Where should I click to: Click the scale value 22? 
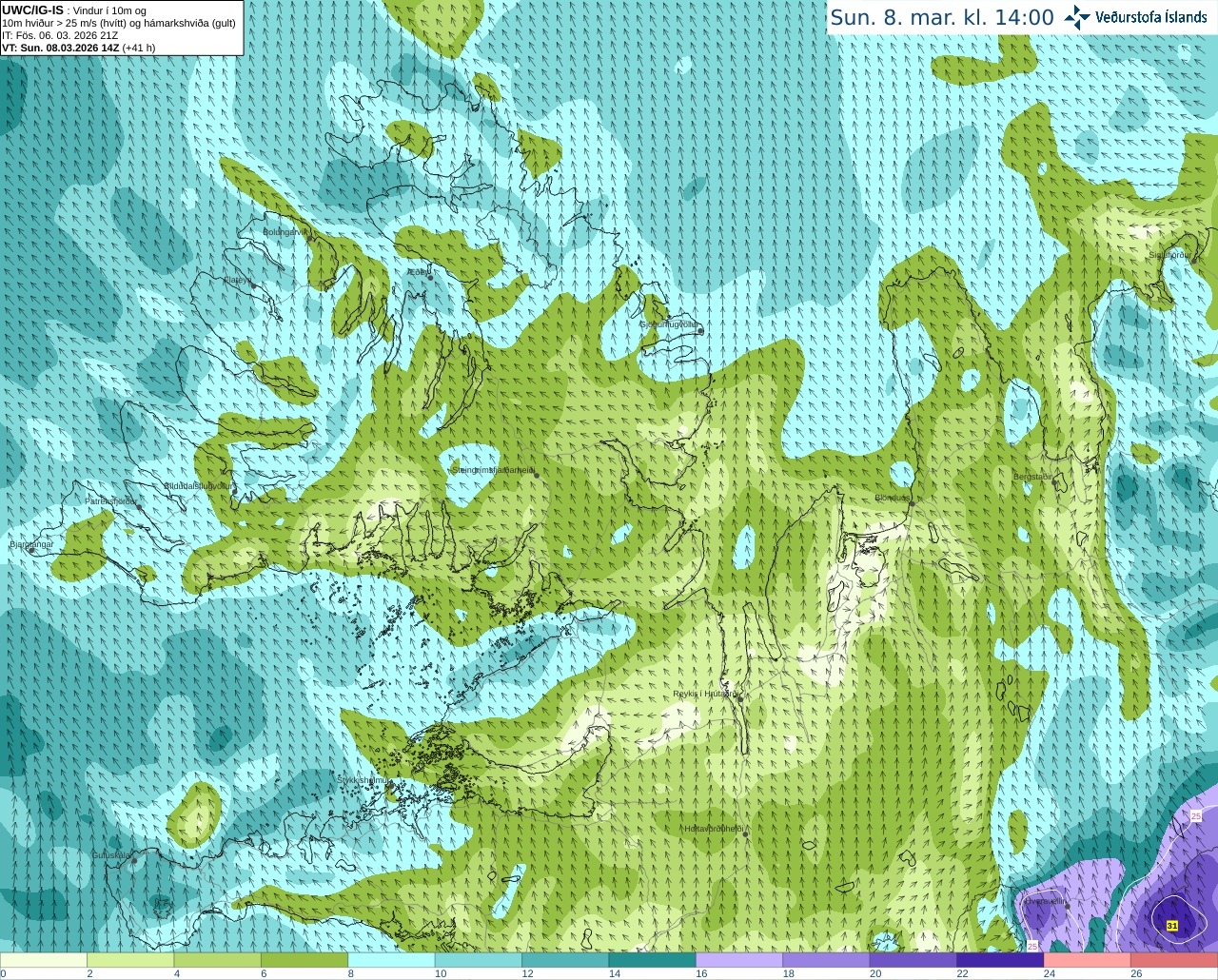(x=963, y=974)
